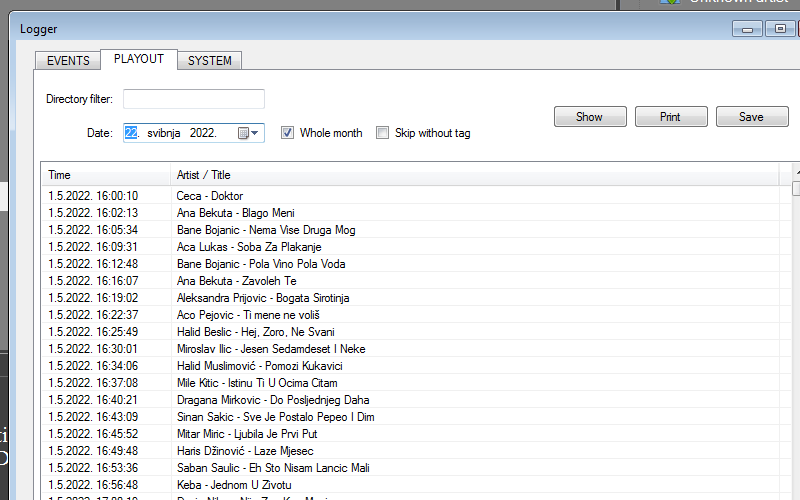Viewport: 800px width, 500px height.
Task: Select the 'Ceca - Doktor' log row
Action: click(210, 196)
